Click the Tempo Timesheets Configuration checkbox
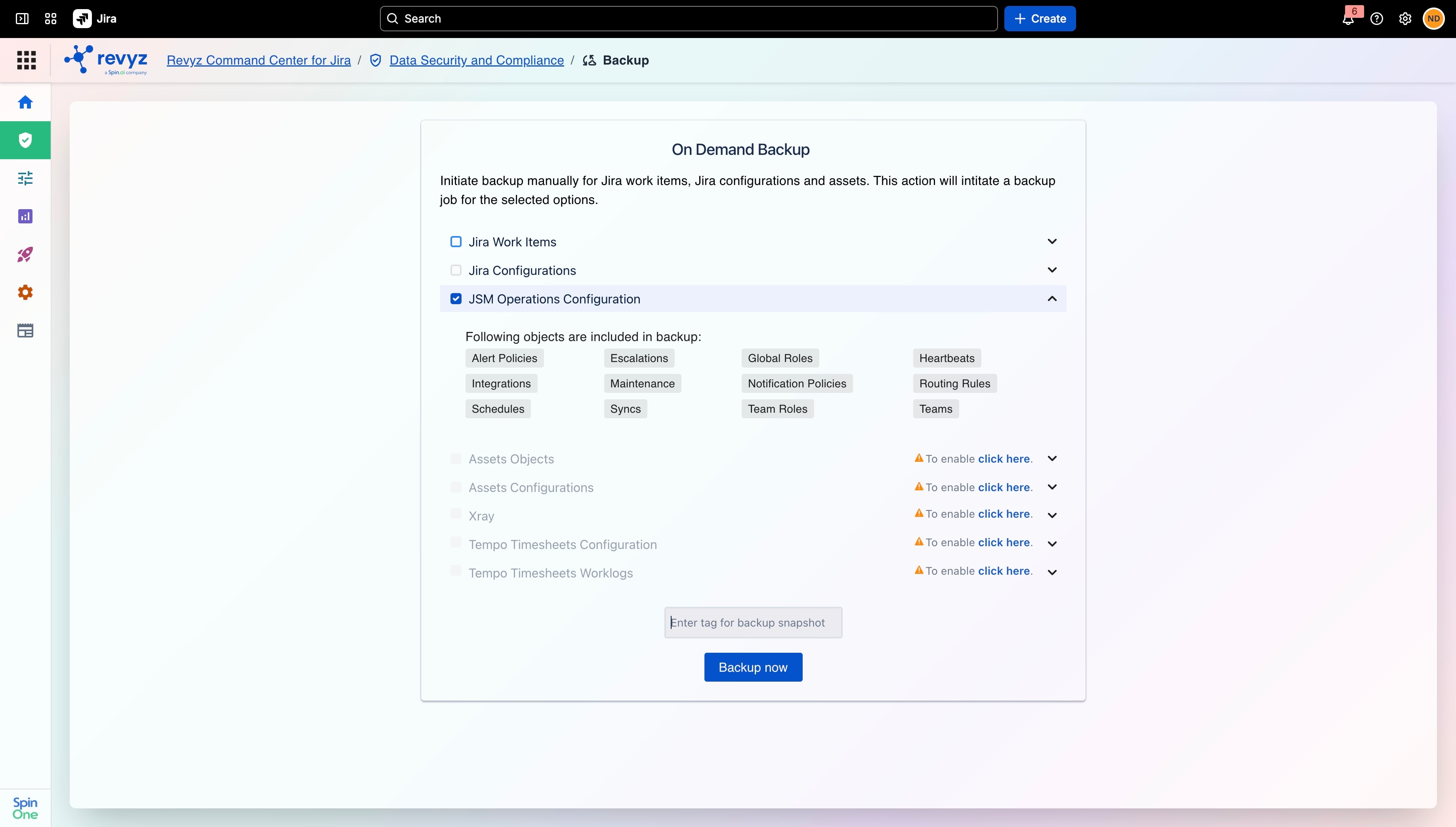Screen dimensions: 1456x827 456,542
